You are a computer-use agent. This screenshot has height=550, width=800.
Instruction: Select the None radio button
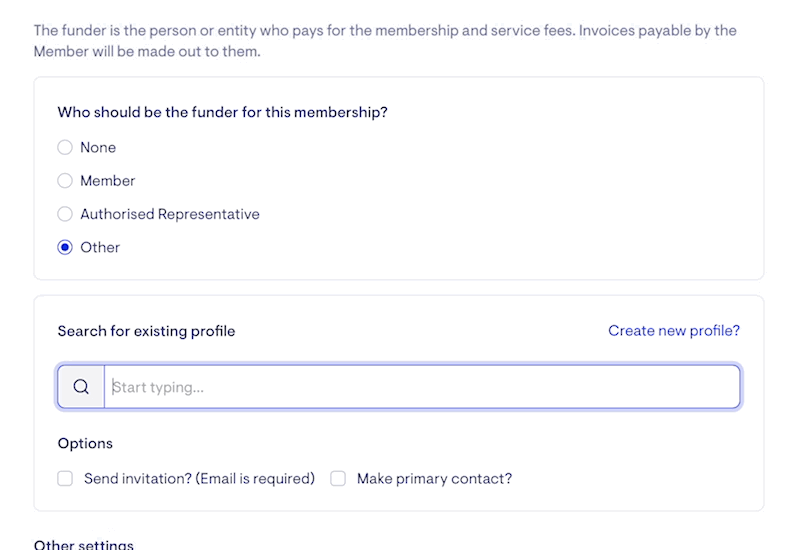pyautogui.click(x=65, y=147)
